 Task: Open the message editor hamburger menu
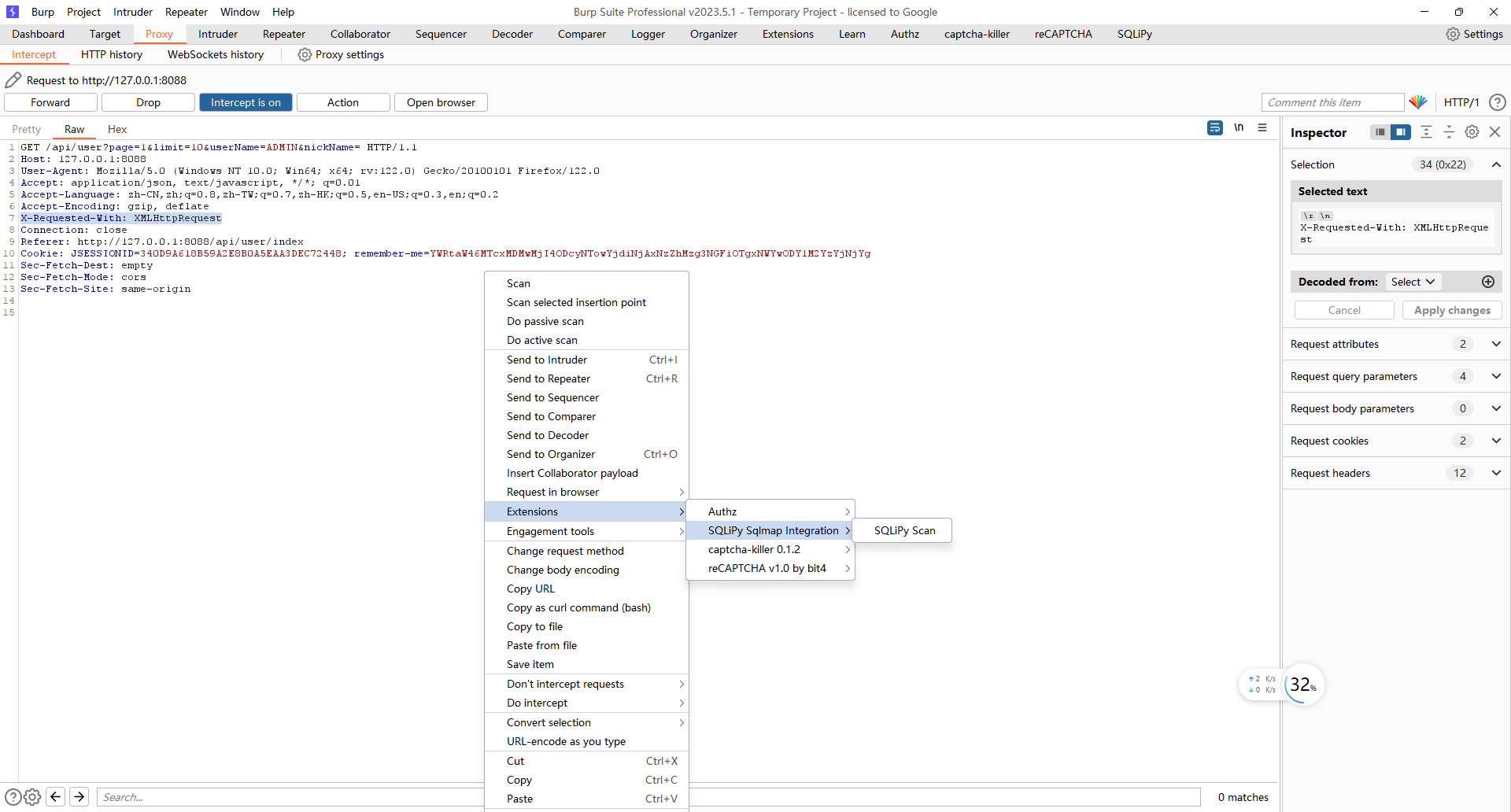1262,127
